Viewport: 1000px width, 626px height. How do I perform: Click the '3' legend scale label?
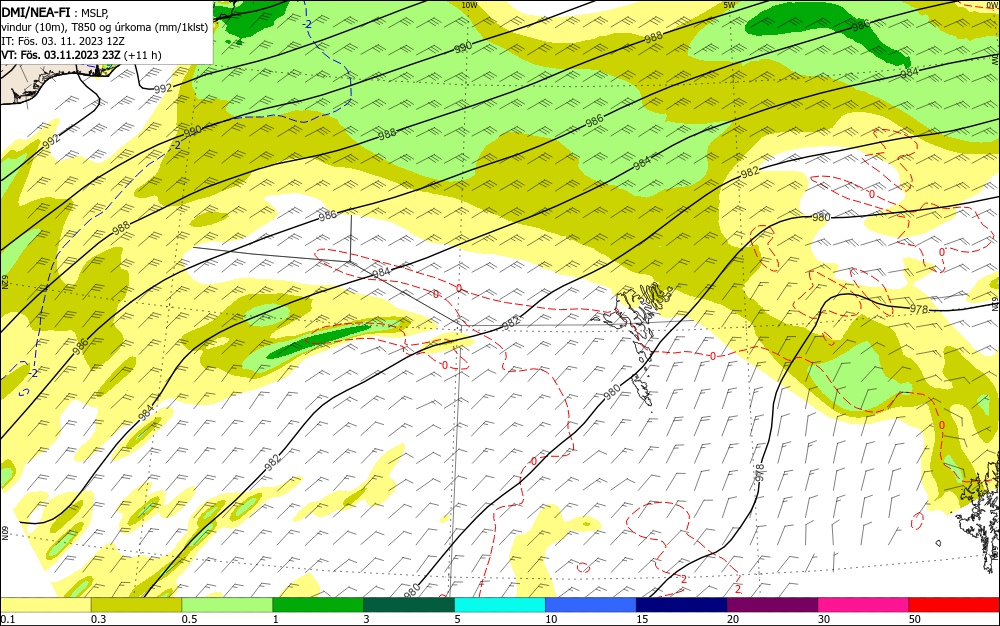pyautogui.click(x=367, y=620)
